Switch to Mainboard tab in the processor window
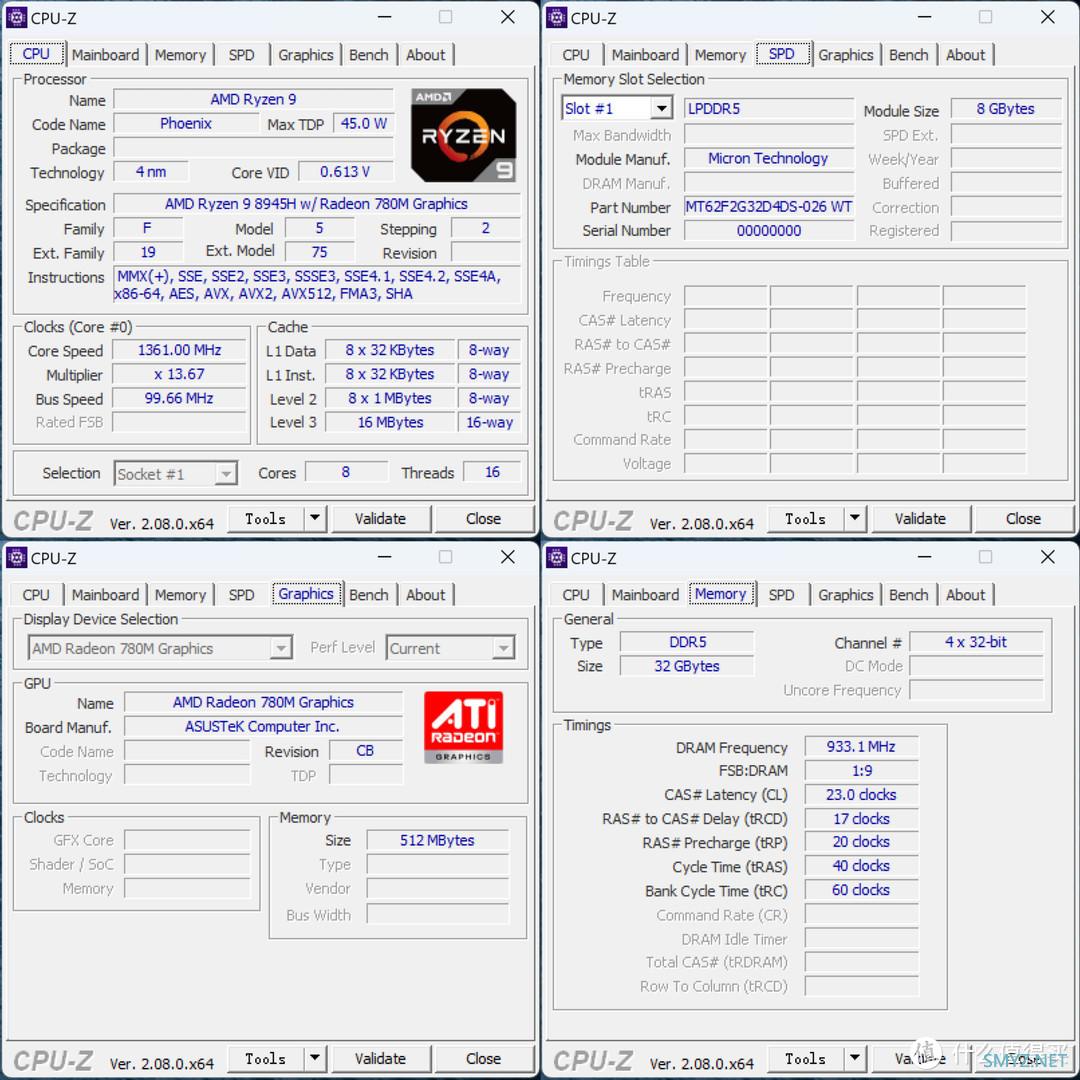Viewport: 1080px width, 1080px height. tap(105, 55)
